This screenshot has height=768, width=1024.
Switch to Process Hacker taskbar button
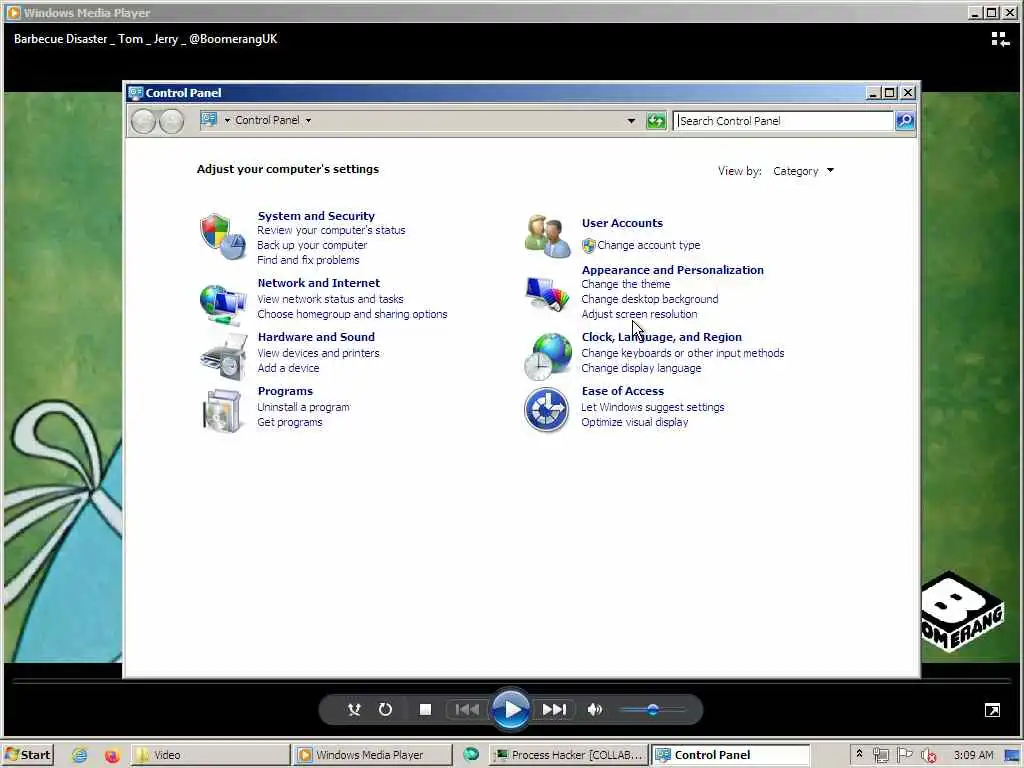[568, 755]
